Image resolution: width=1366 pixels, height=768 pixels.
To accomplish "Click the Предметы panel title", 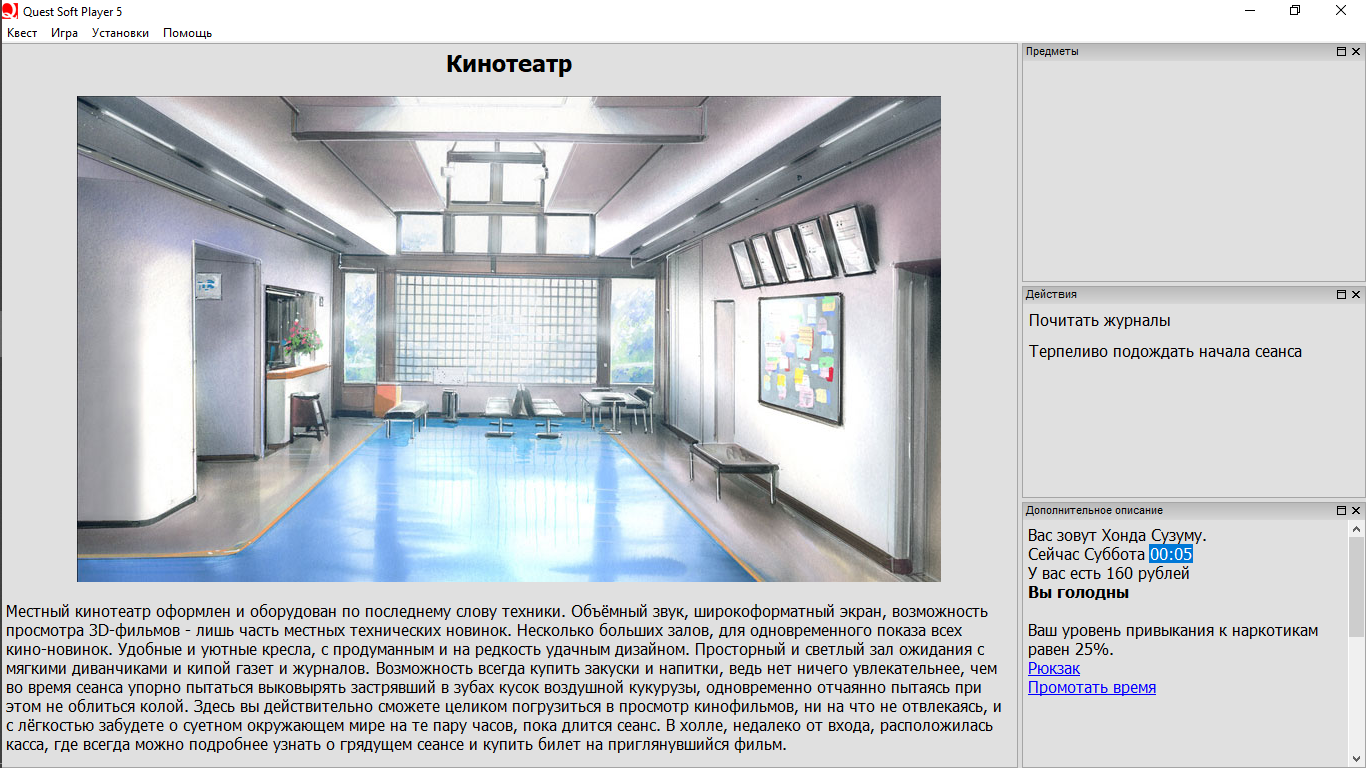I will point(1052,51).
